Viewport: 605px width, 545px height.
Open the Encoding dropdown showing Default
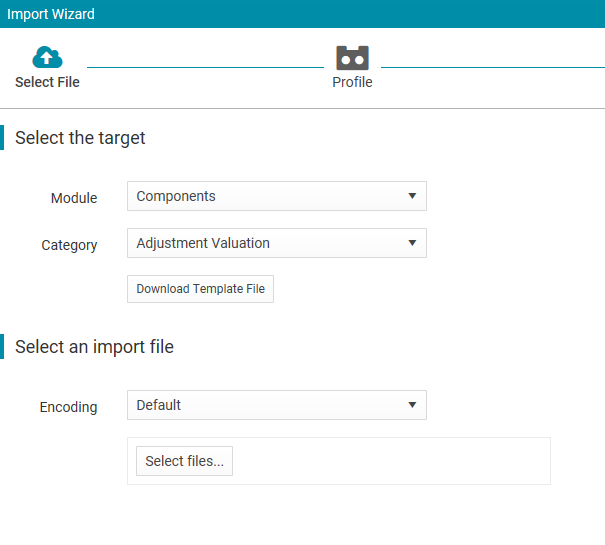pyautogui.click(x=277, y=405)
